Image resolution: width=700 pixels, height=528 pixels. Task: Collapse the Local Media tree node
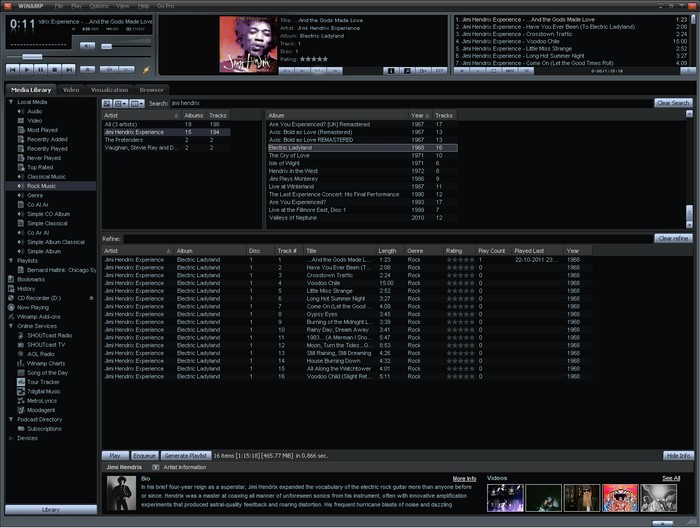click(11, 102)
